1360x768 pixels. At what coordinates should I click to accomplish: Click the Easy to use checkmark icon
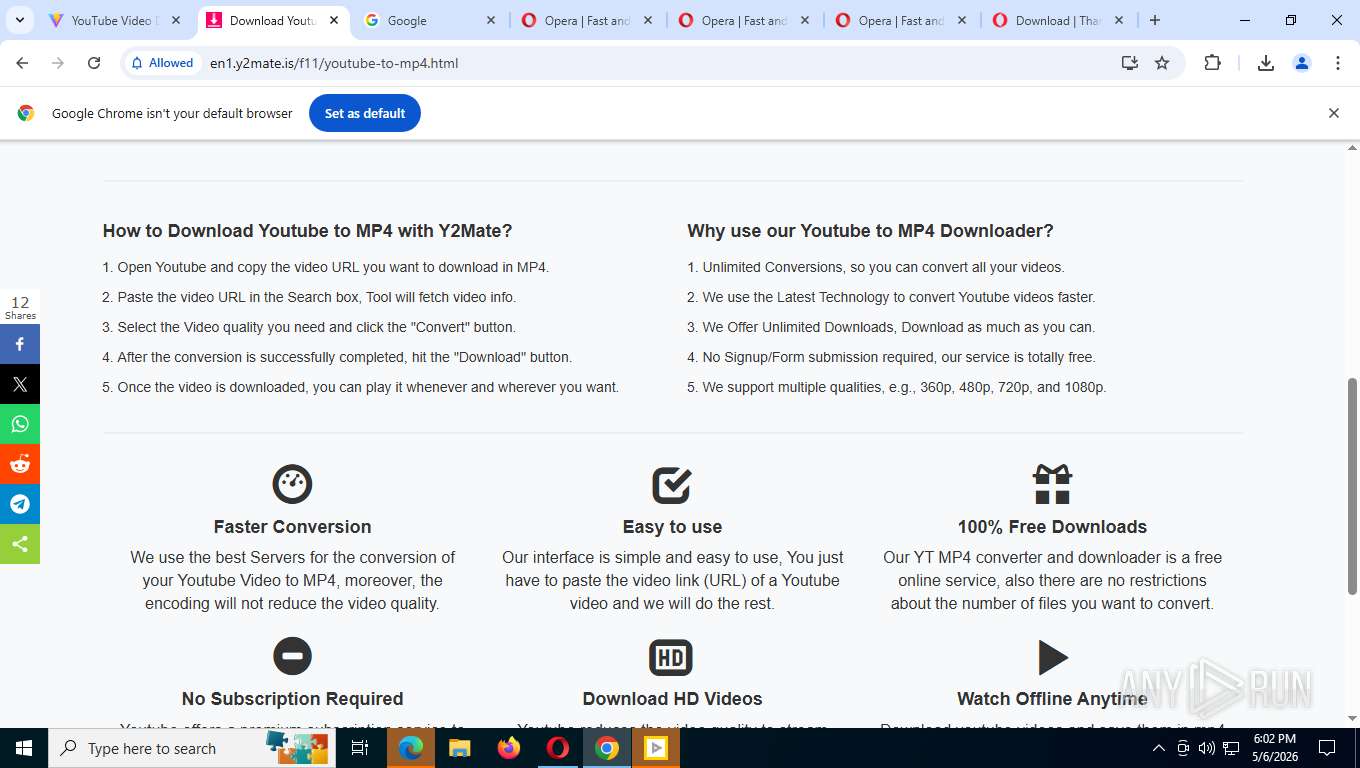[x=672, y=484]
